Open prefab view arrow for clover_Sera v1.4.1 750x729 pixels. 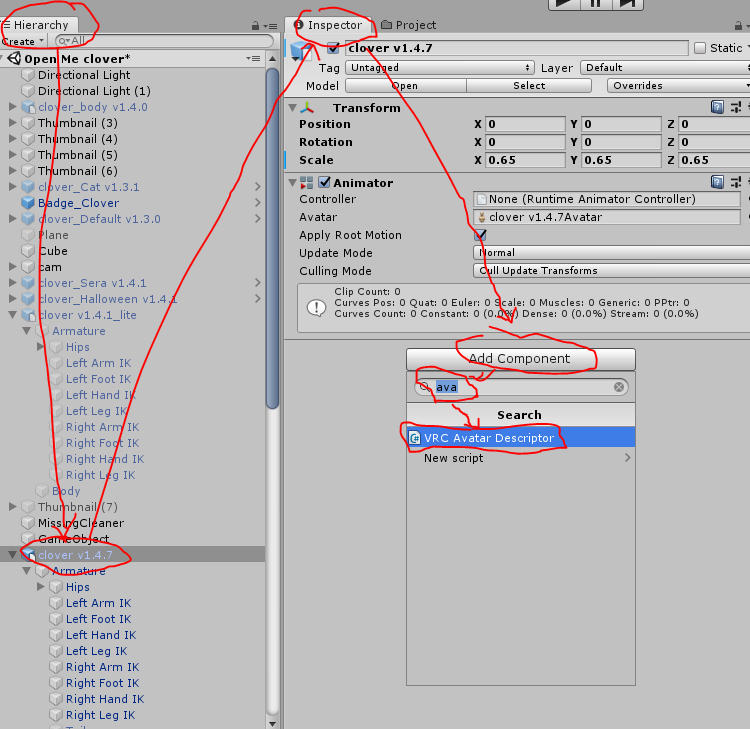click(258, 283)
